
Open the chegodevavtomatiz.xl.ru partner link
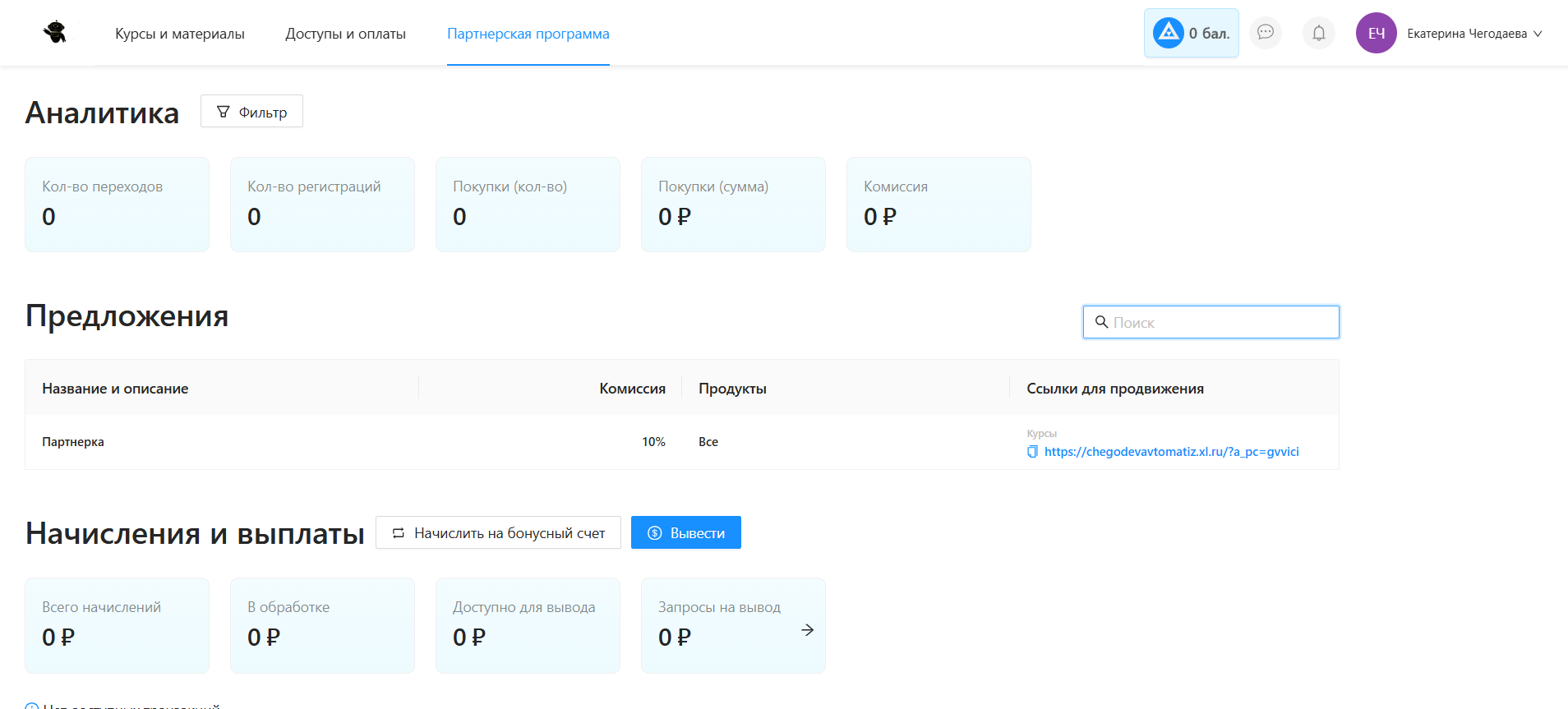[x=1171, y=452]
